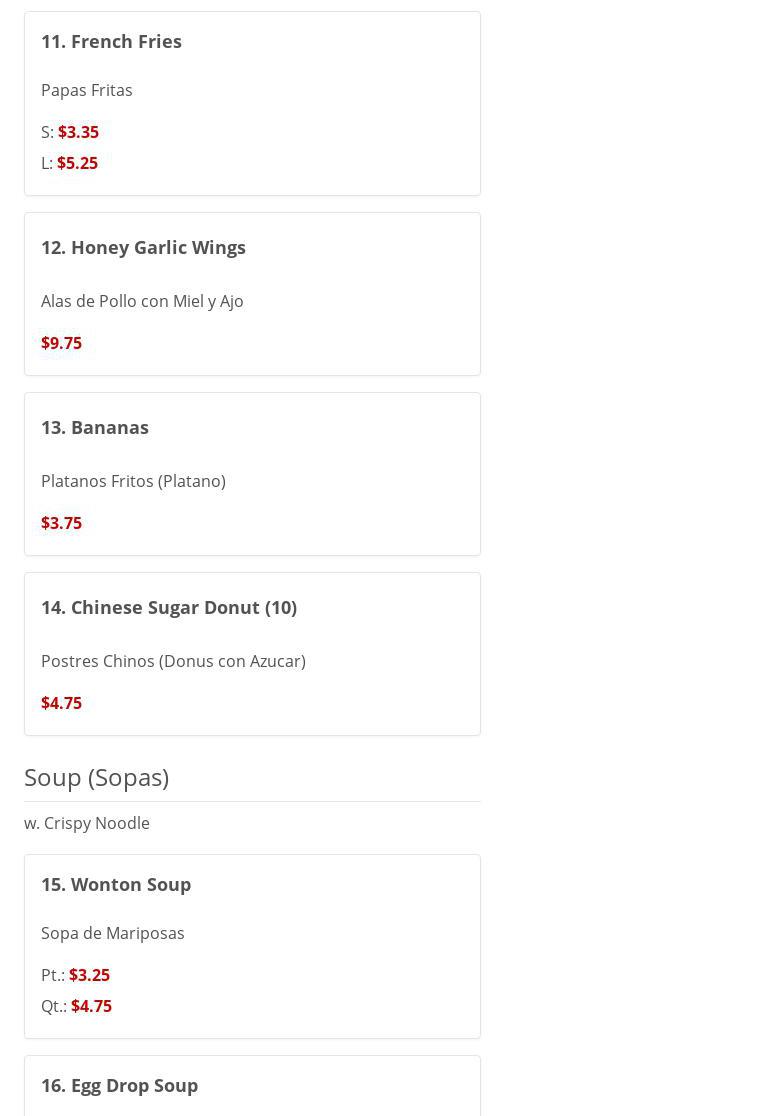Open the Egg Drop Soup item

pyautogui.click(x=119, y=1085)
